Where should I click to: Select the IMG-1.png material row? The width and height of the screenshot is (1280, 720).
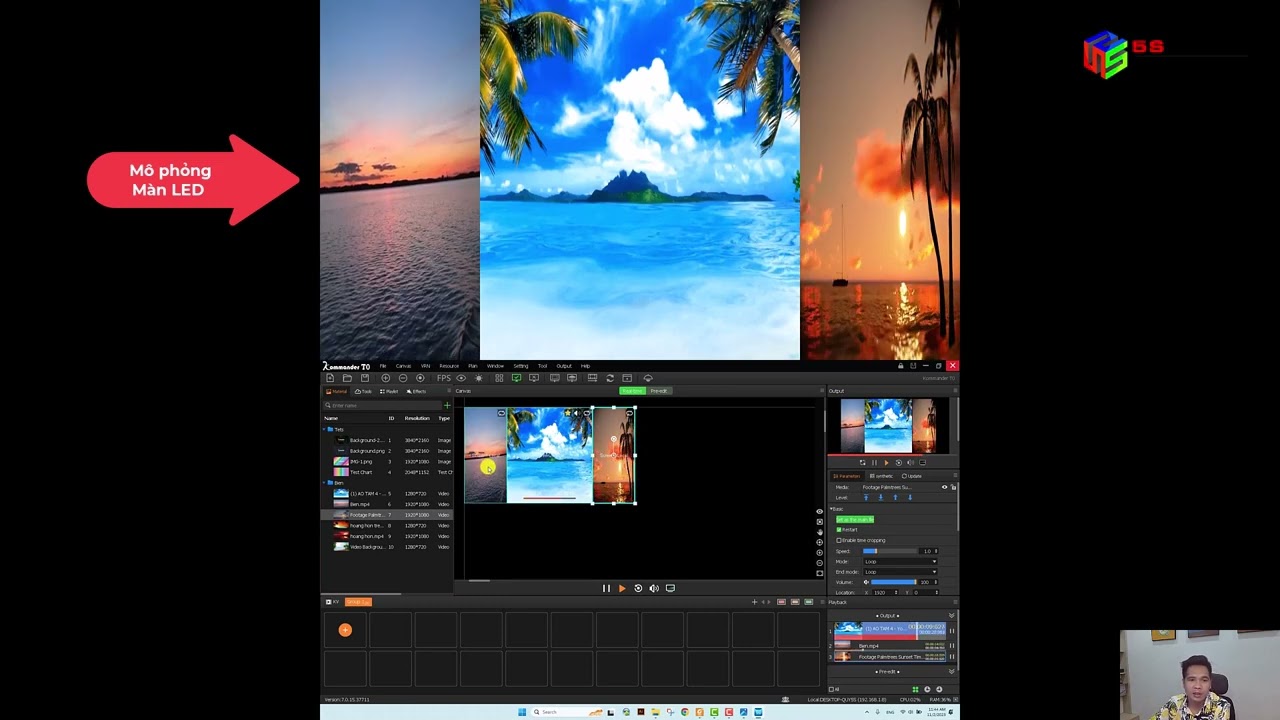pos(387,461)
